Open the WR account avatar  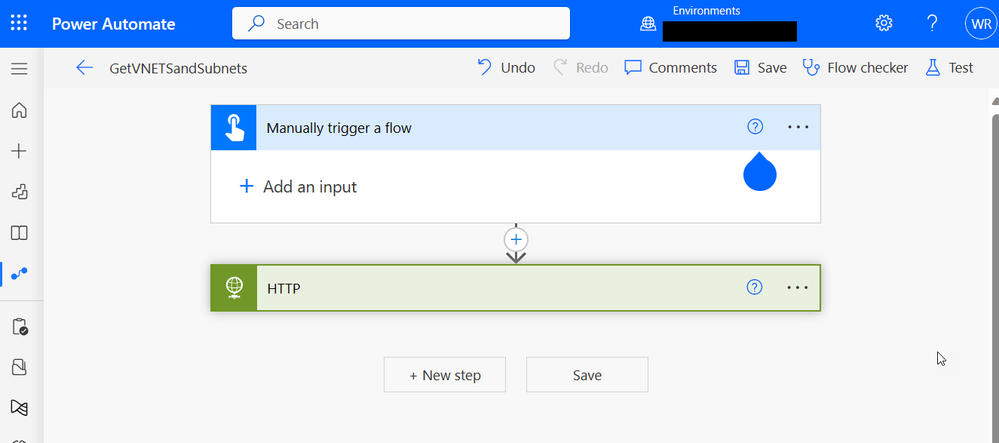point(979,24)
